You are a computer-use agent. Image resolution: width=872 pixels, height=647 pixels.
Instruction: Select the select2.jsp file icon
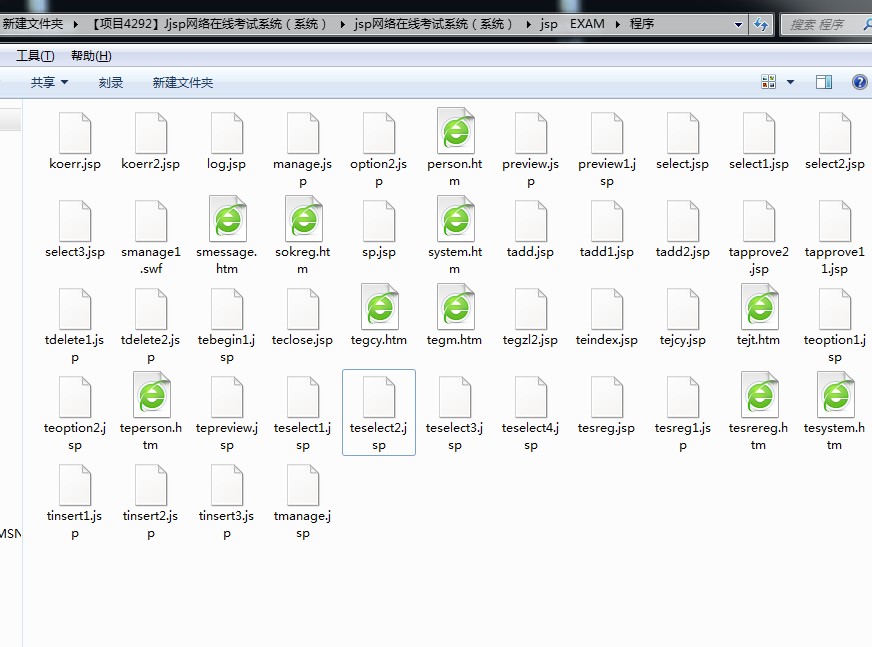[x=835, y=133]
